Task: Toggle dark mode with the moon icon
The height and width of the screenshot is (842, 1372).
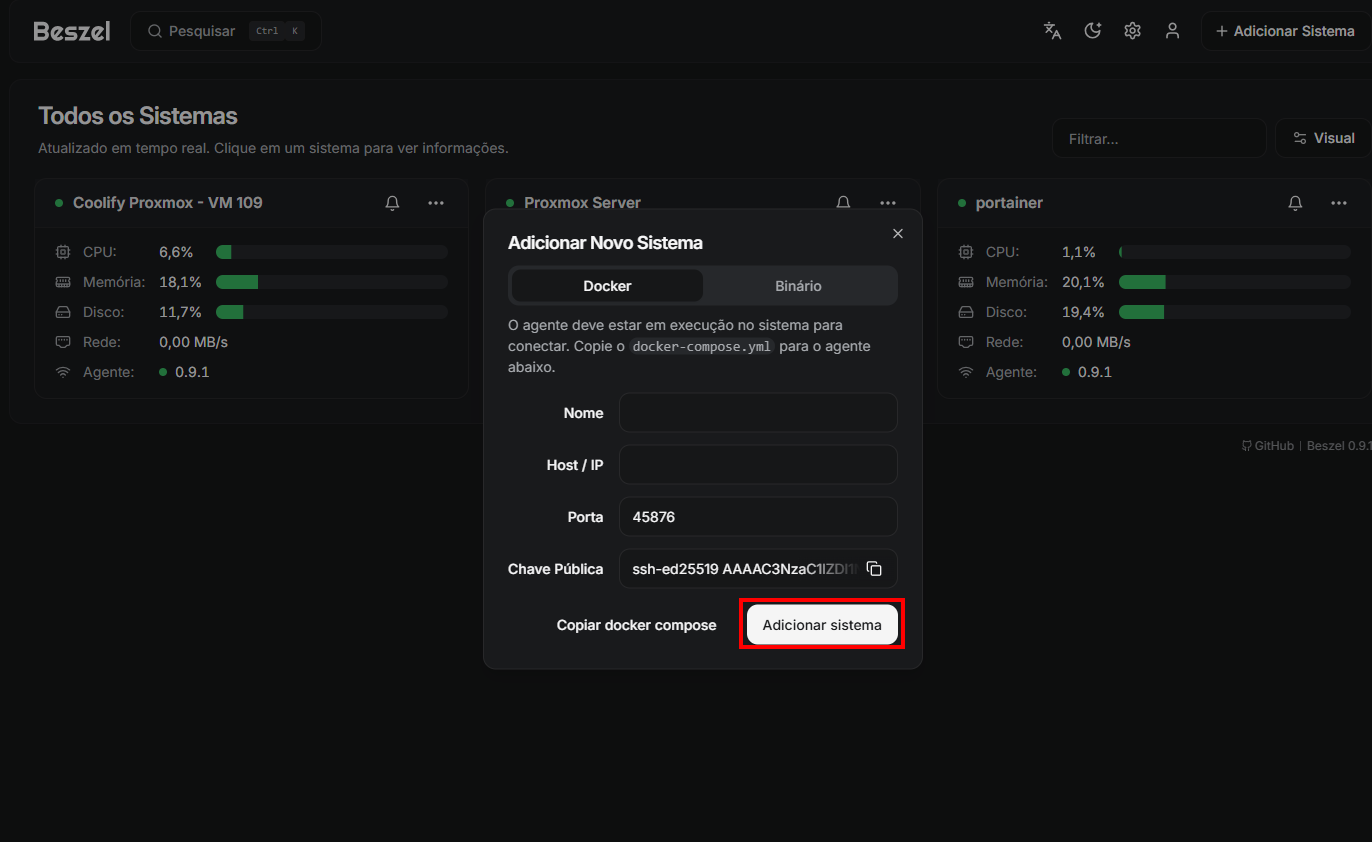Action: pos(1092,31)
